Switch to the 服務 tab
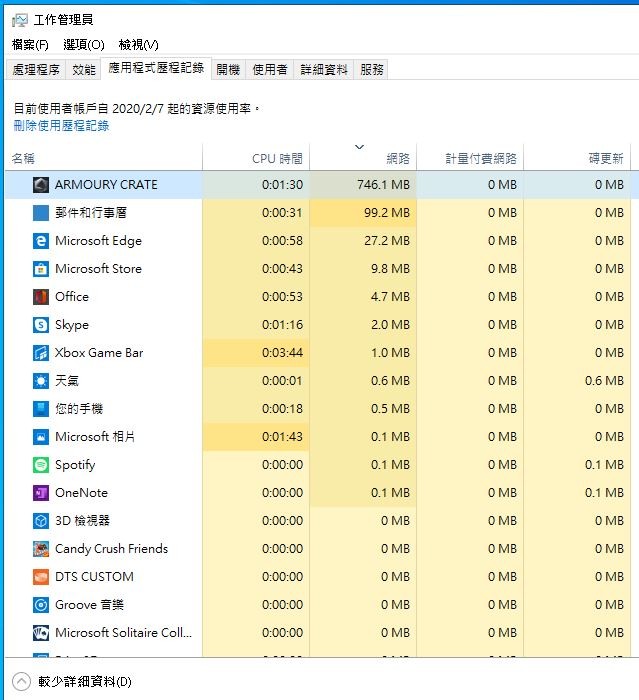 tap(371, 70)
